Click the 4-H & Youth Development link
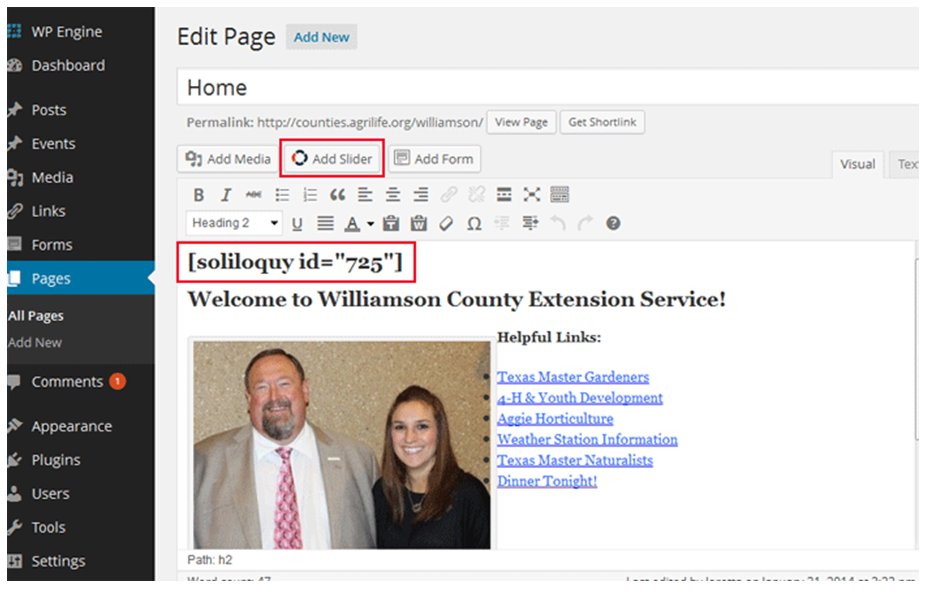Screen dimensions: 930x599 [579, 397]
